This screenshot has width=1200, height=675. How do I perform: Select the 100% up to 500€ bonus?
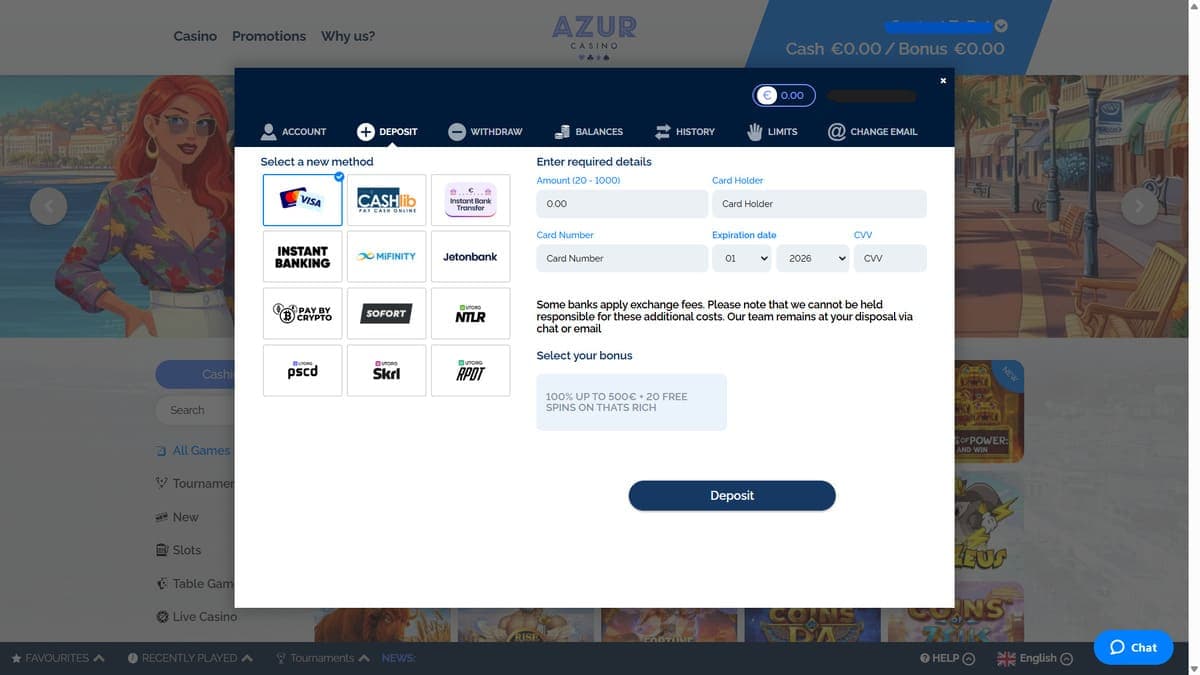tap(632, 402)
